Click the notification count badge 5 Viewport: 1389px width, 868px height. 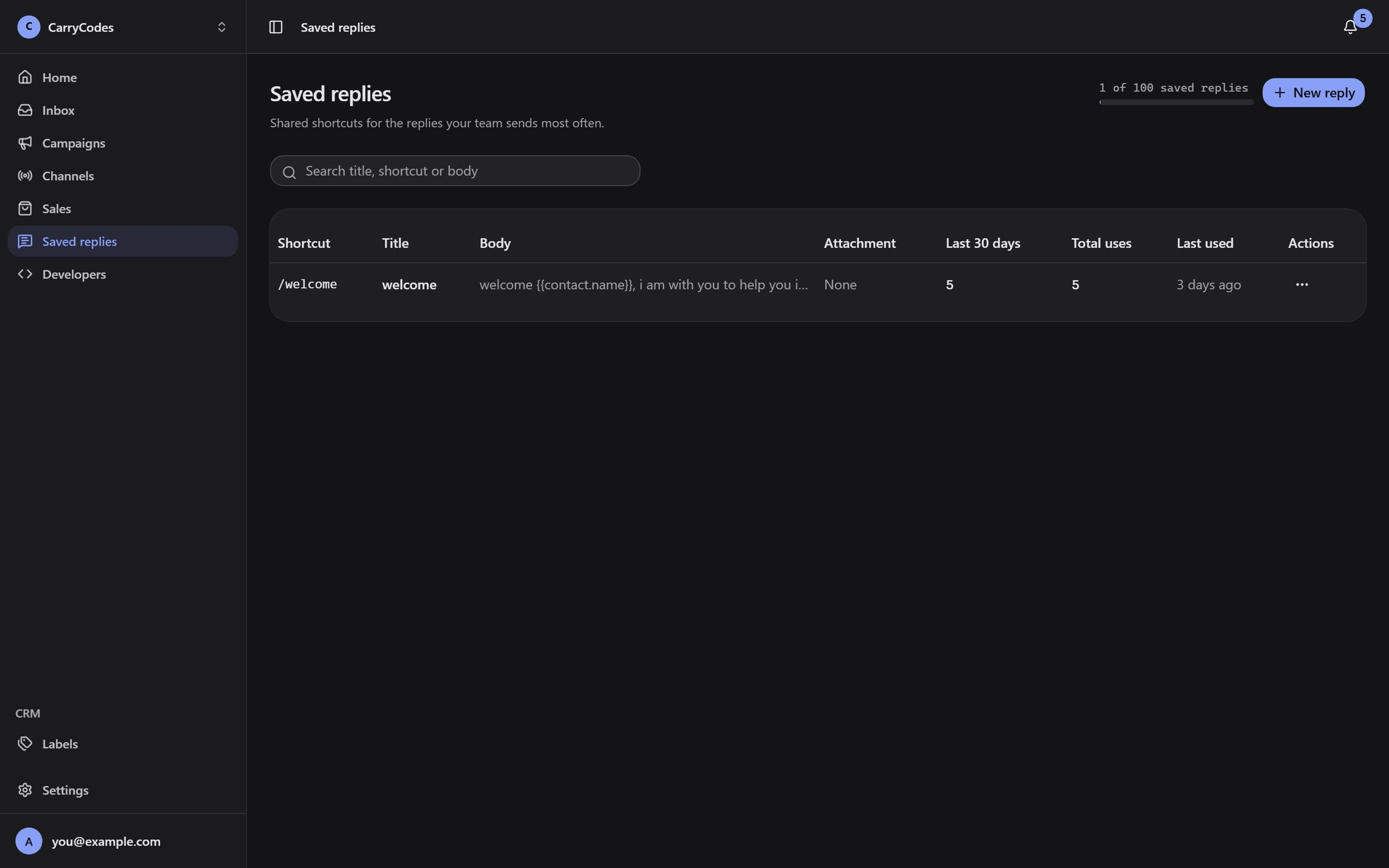[1362, 18]
